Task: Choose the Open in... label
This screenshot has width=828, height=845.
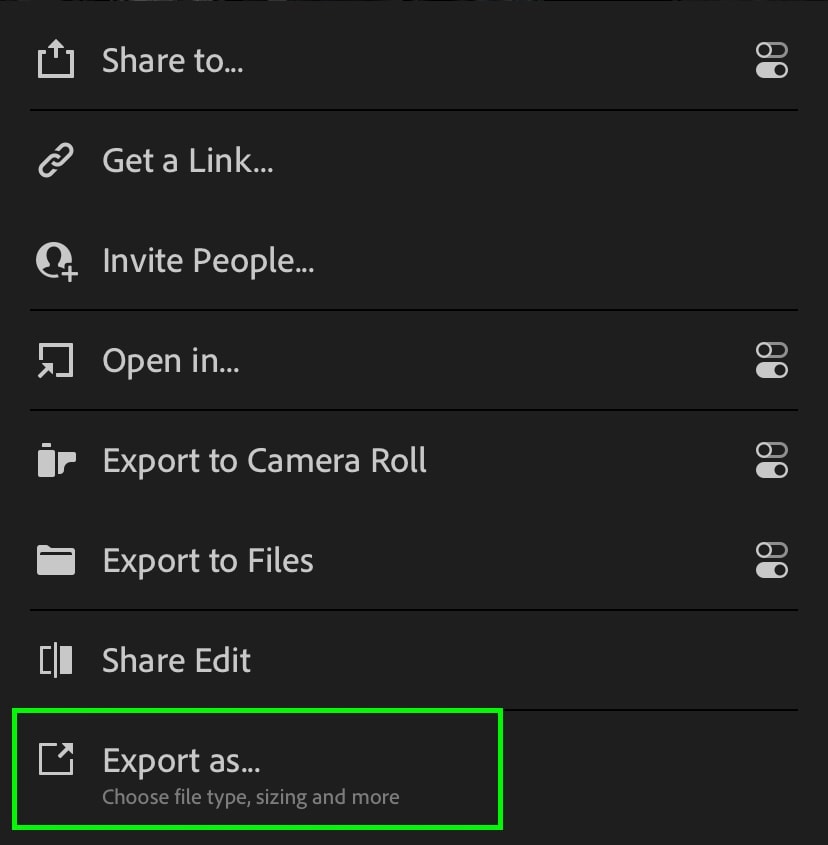Action: pos(171,361)
